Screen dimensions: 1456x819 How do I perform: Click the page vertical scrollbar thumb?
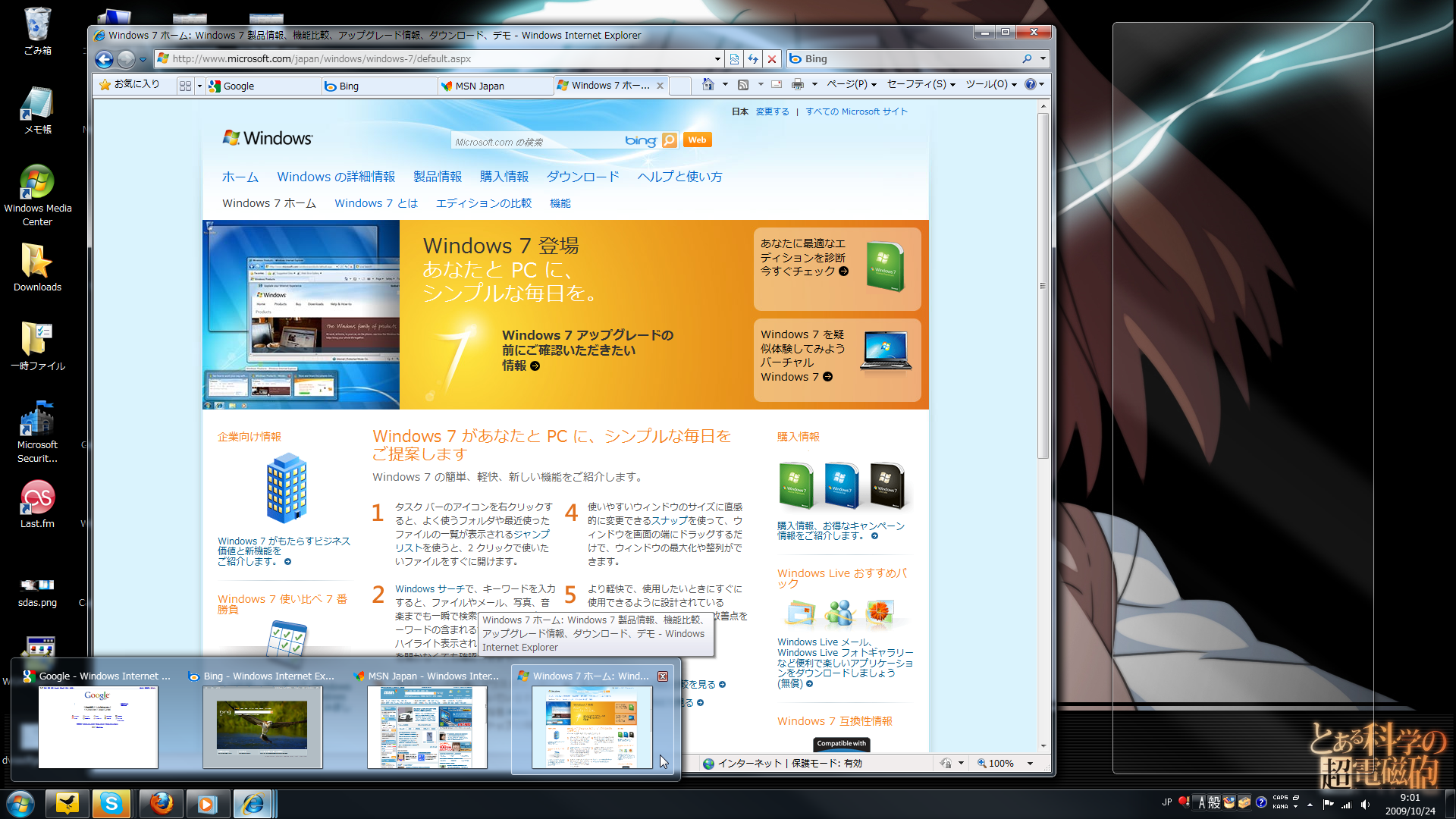(x=1043, y=285)
